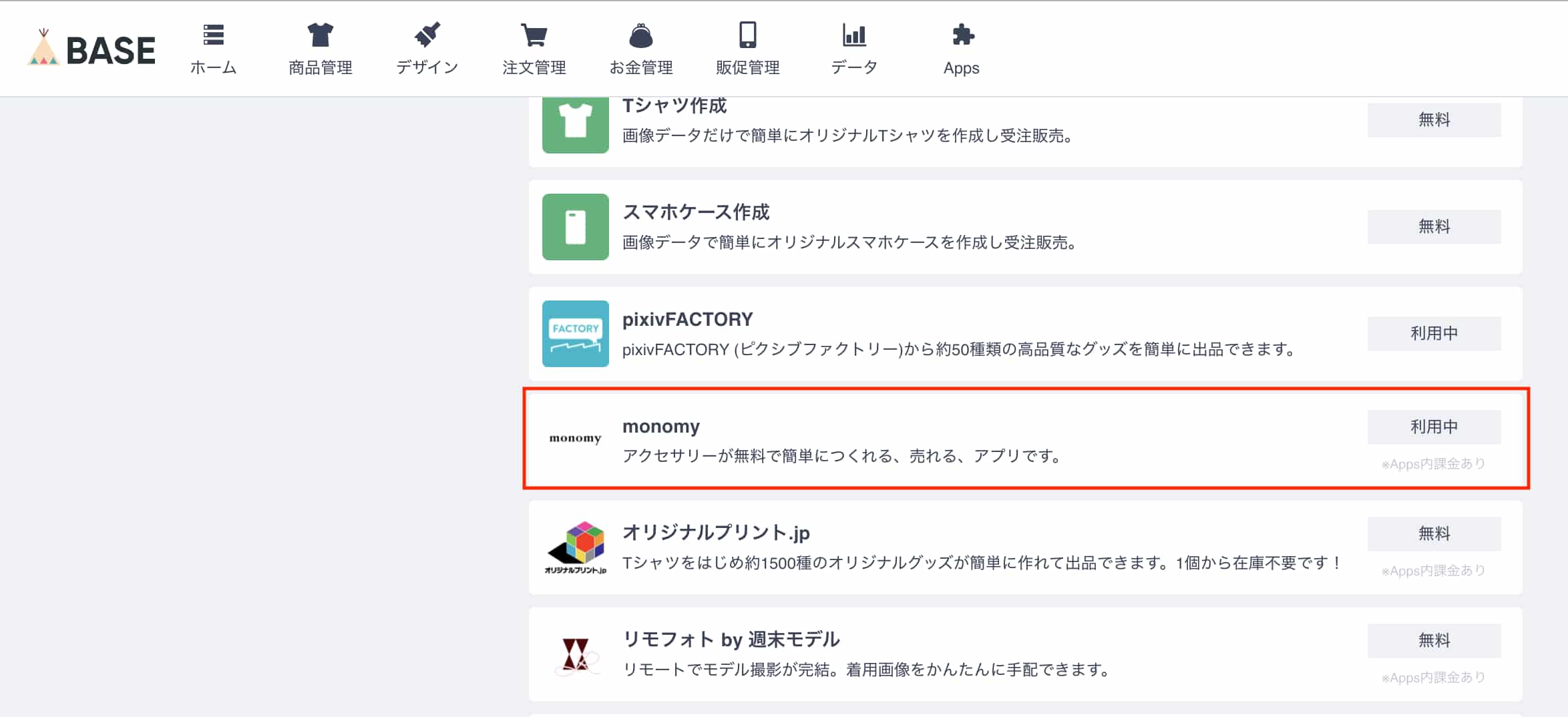1568x717 pixels.
Task: Open the お金管理 purse icon
Action: 641,35
